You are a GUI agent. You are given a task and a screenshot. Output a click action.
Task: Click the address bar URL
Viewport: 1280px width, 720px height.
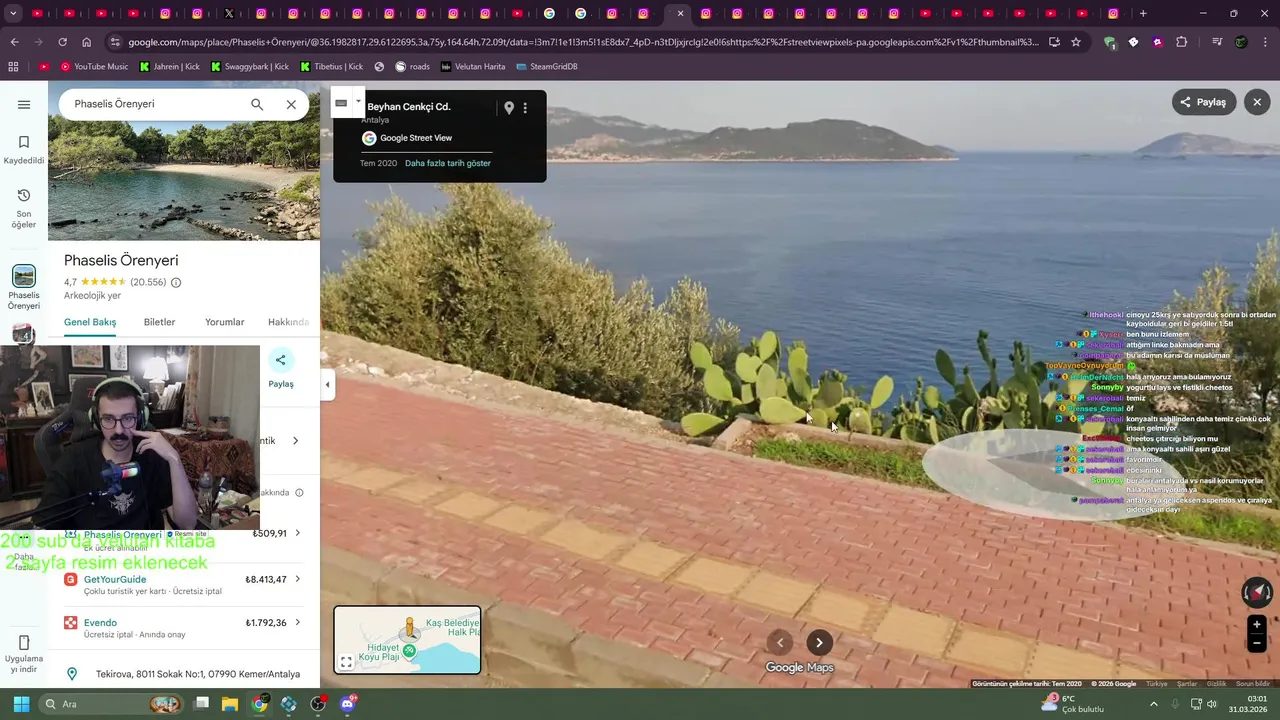point(583,42)
